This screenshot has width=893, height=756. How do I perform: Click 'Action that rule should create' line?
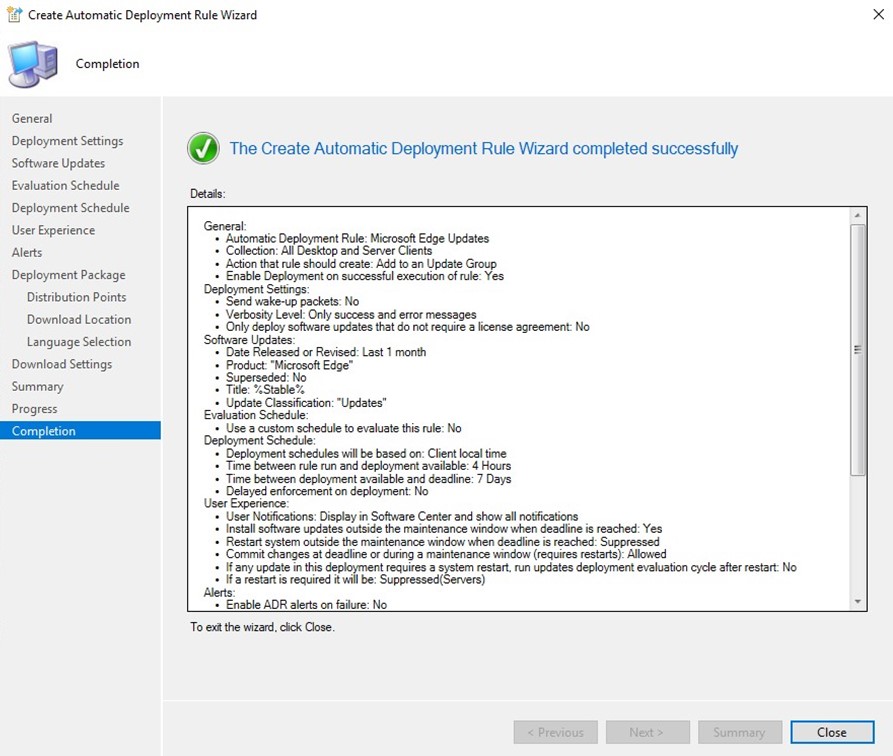point(361,264)
